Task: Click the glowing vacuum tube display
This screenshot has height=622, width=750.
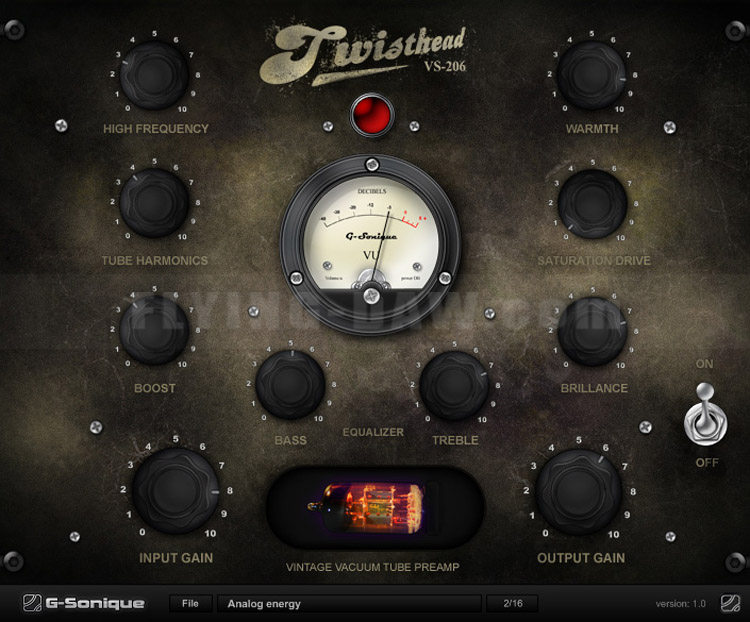Action: coord(375,508)
